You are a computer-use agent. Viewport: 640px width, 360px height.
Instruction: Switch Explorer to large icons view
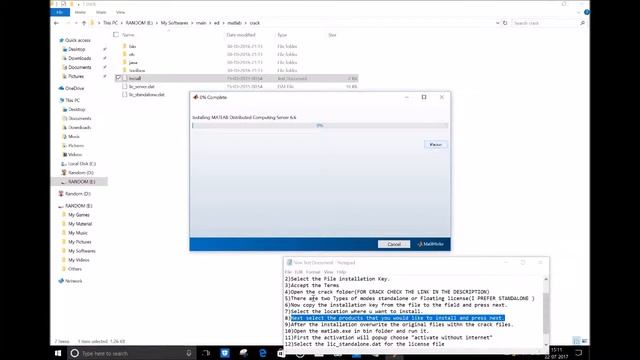[584, 341]
